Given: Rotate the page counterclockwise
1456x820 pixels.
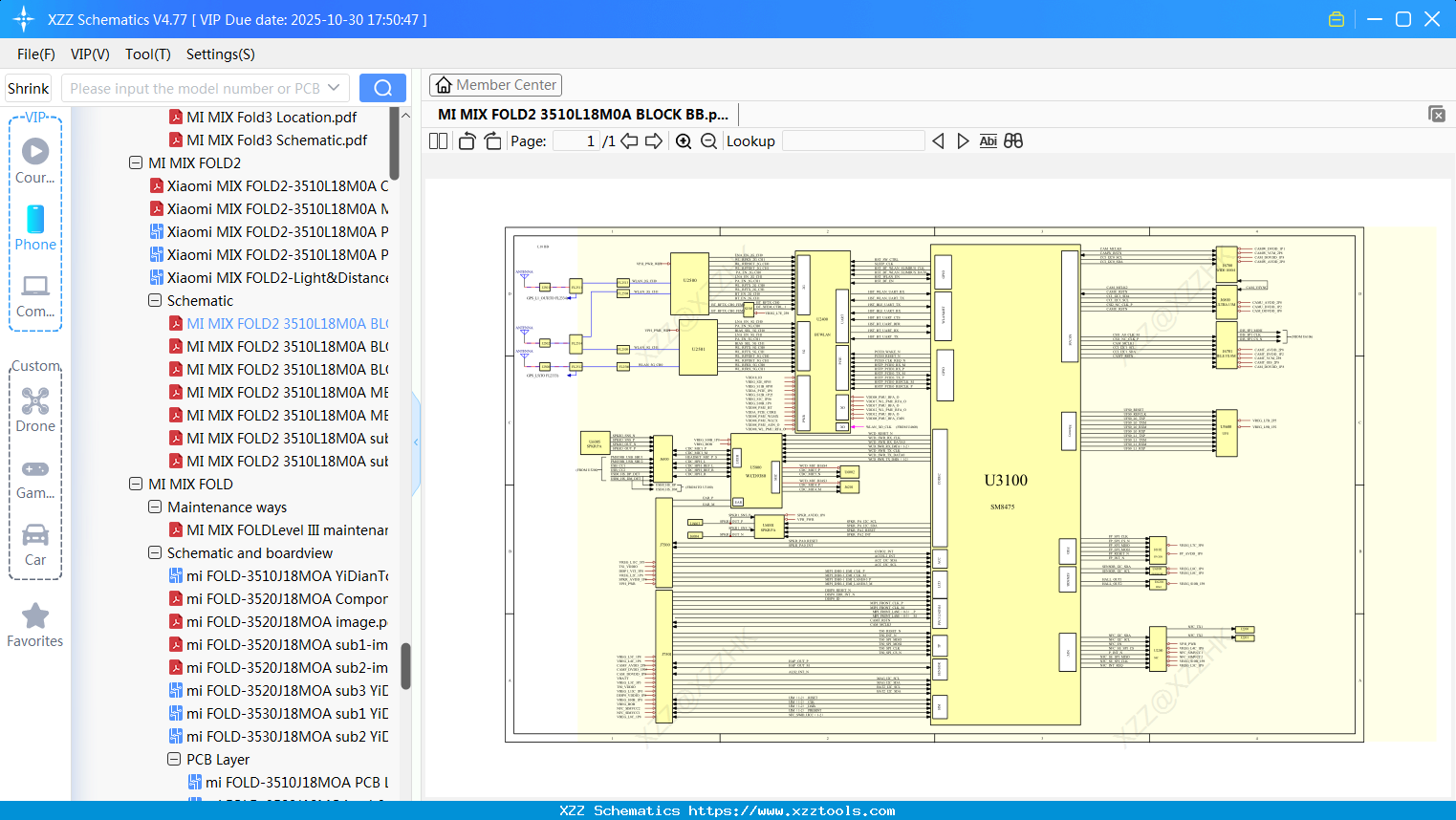Looking at the screenshot, I should coord(467,141).
